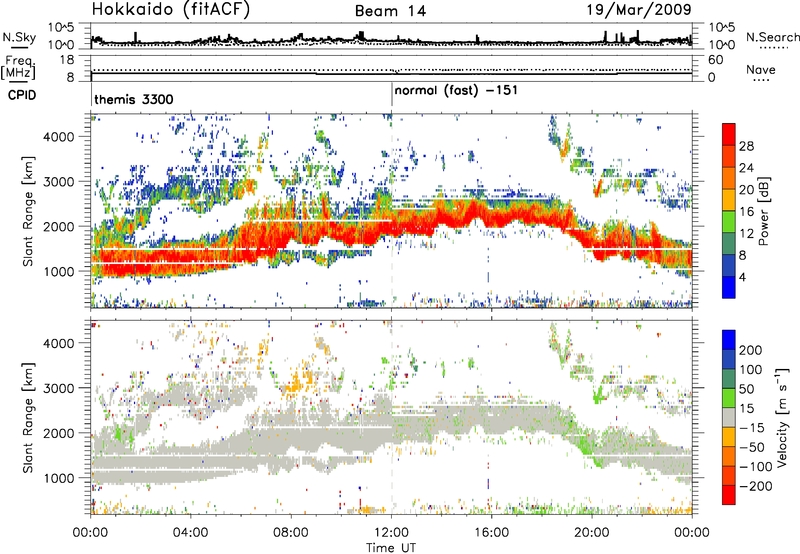Pick the teal Power segment between 8 and 12
Image resolution: width=800 pixels, height=554 pixels.
[x=729, y=243]
